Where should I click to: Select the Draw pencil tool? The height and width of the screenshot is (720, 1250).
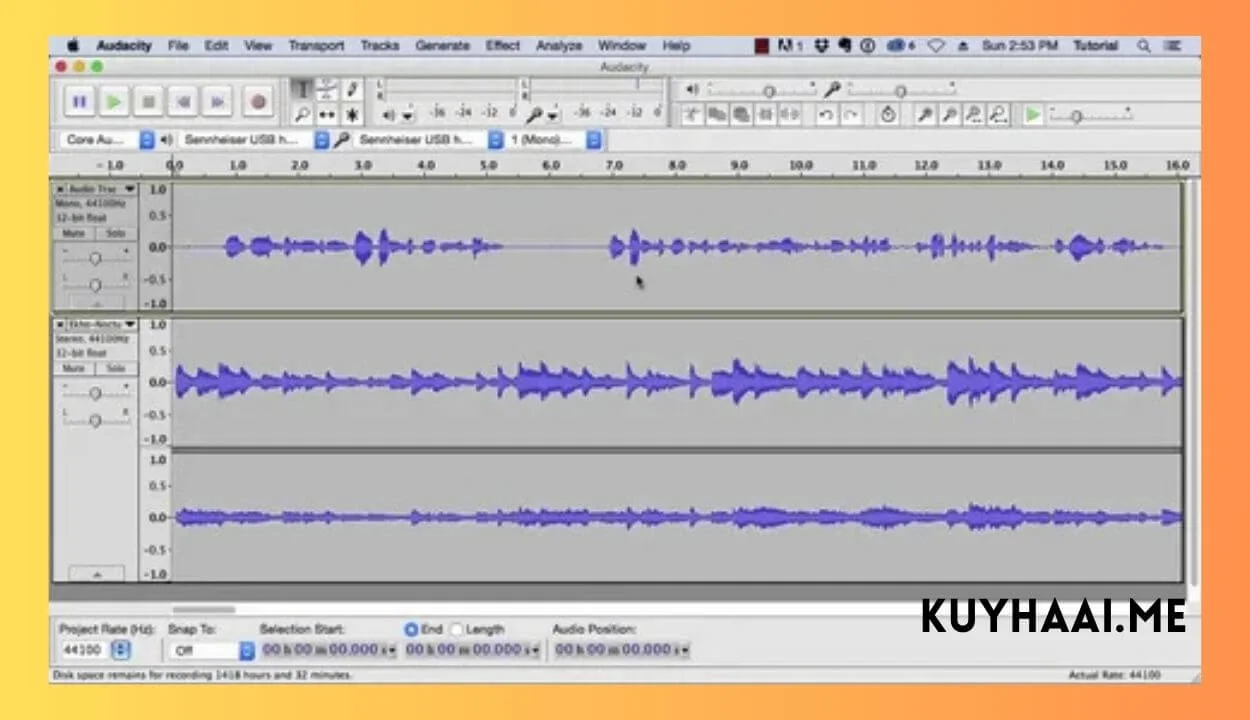pyautogui.click(x=351, y=89)
